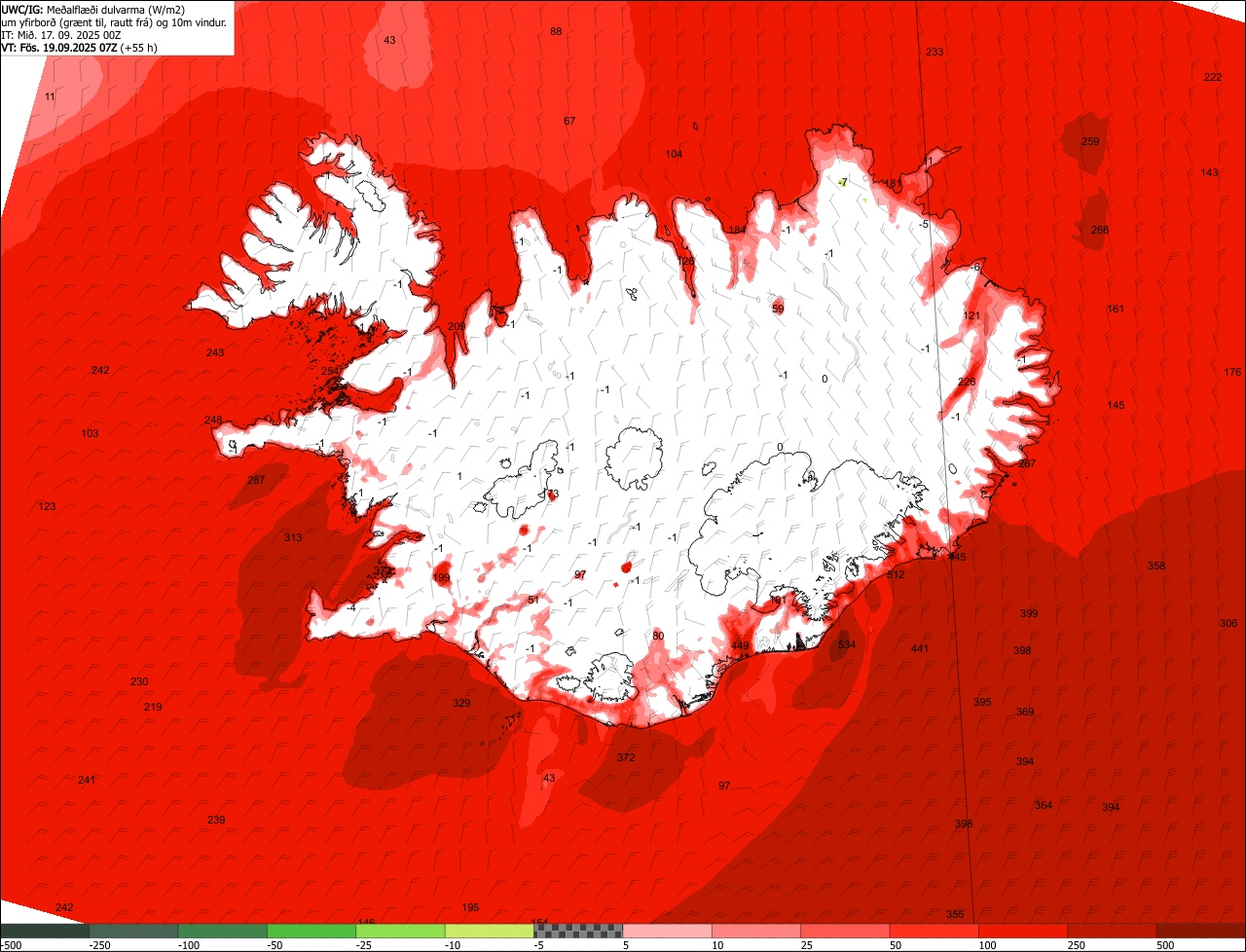Click the checkered legend swatch (-5 to 5)
The width and height of the screenshot is (1246, 952).
[578, 931]
